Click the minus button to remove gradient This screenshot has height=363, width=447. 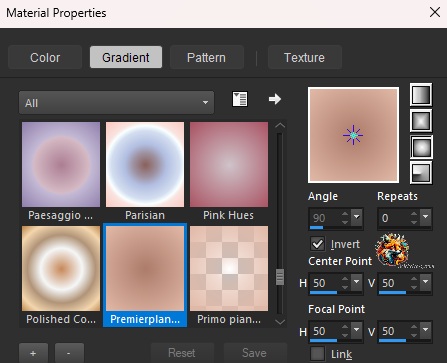coord(69,353)
